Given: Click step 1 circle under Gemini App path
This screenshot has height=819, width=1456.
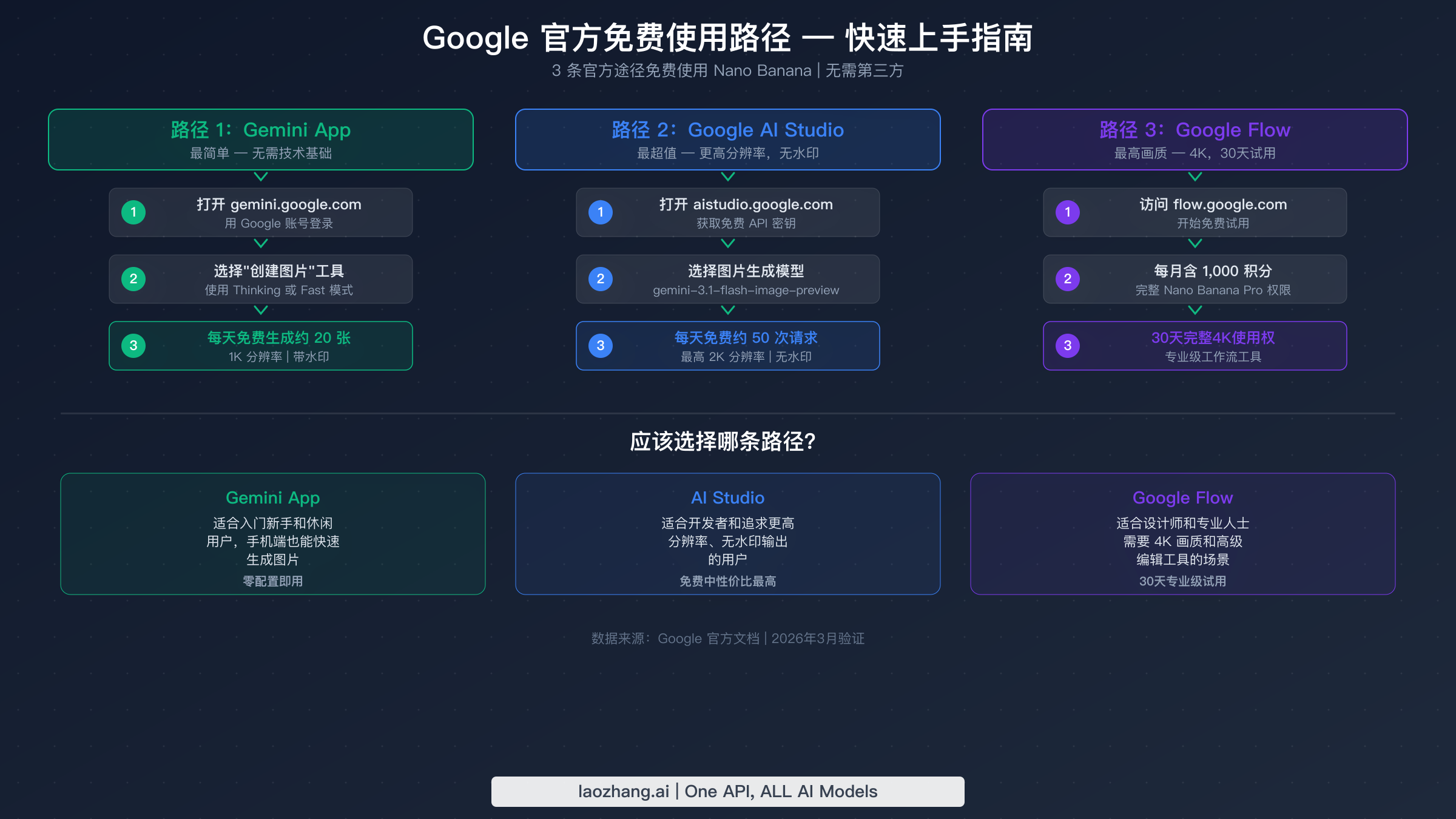Looking at the screenshot, I should pos(133,212).
